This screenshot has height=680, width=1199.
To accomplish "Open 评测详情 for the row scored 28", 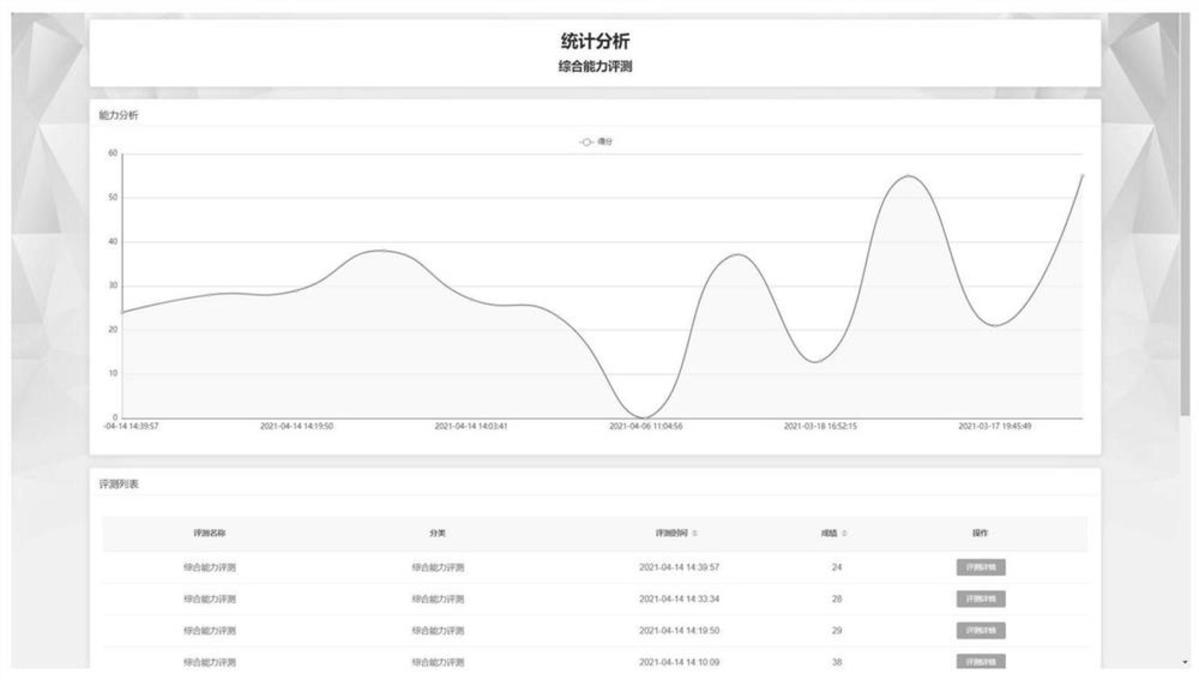I will coord(980,599).
